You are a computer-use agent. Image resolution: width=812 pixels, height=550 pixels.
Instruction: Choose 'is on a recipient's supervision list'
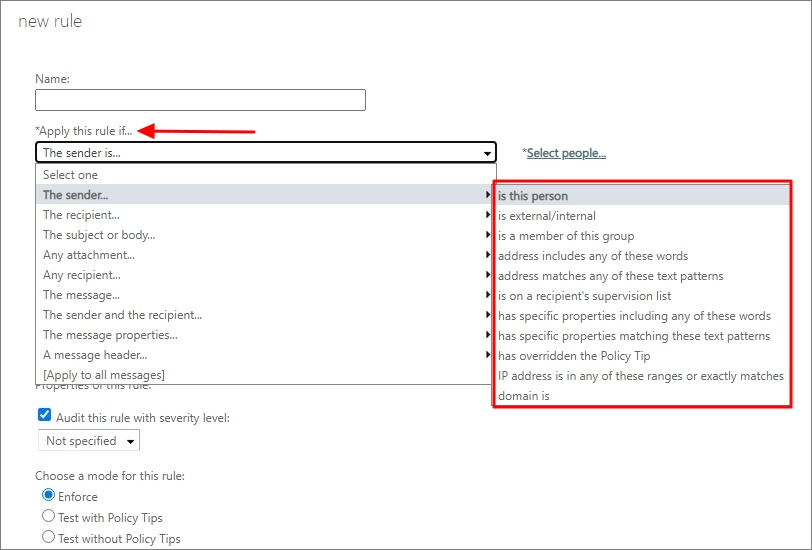pos(642,296)
